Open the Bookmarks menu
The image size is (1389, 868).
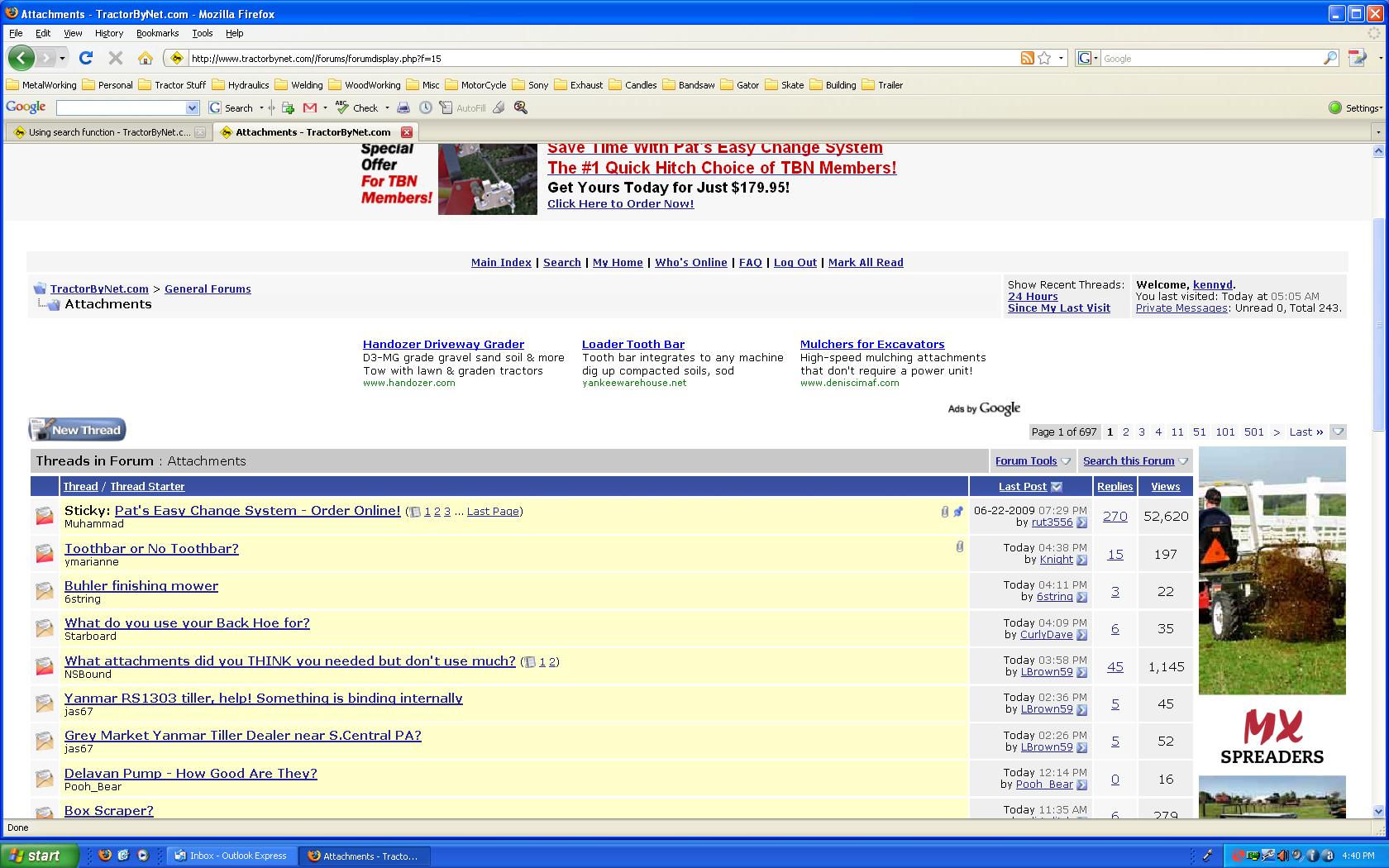pos(157,33)
